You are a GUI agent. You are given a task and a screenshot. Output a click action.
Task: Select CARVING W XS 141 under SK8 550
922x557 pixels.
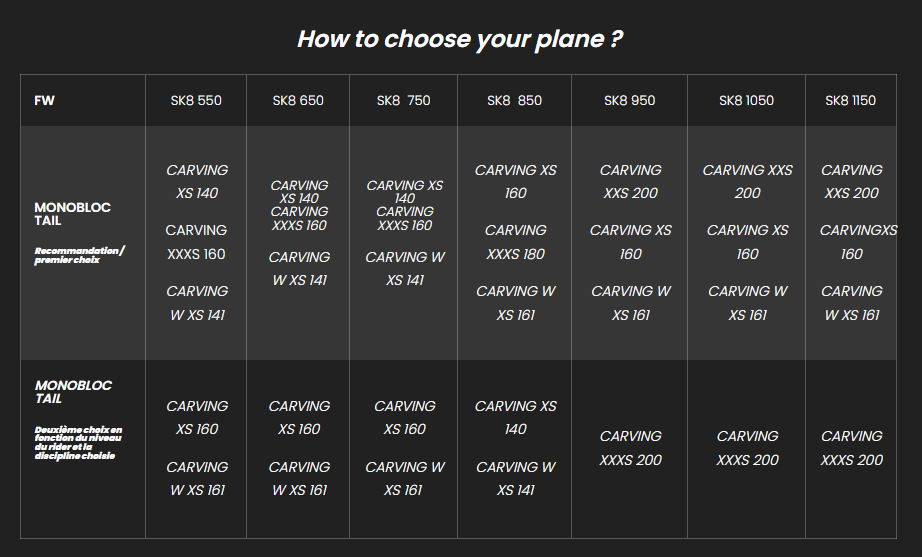click(197, 303)
